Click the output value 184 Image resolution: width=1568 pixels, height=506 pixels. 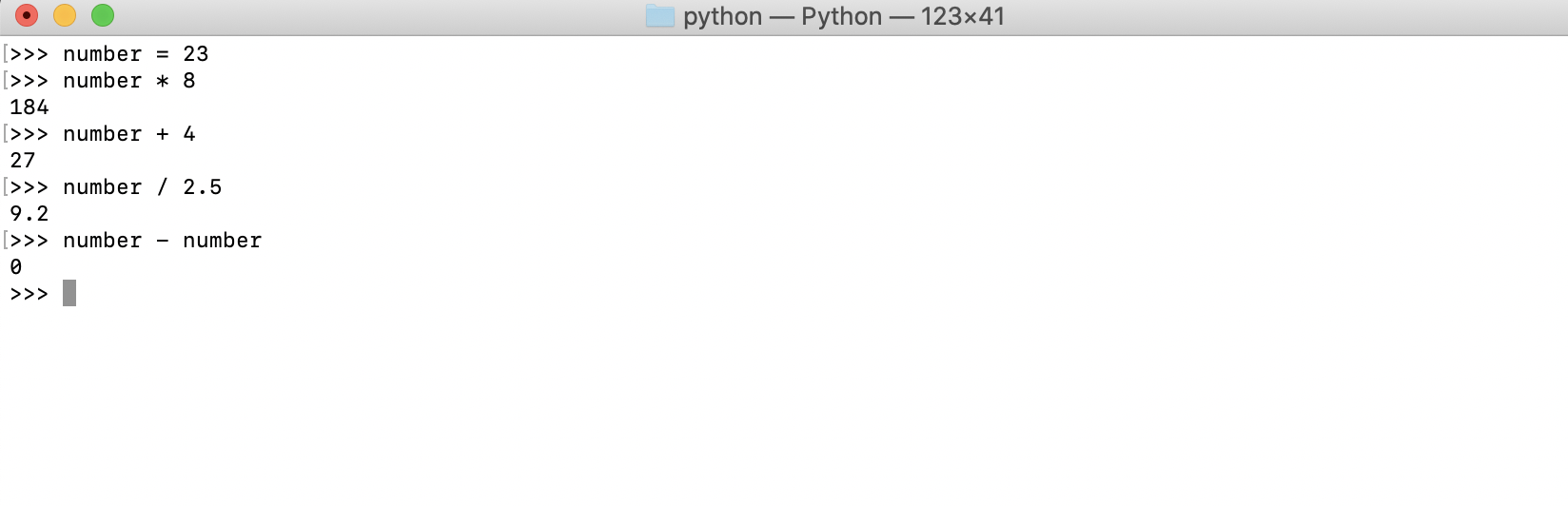29,107
